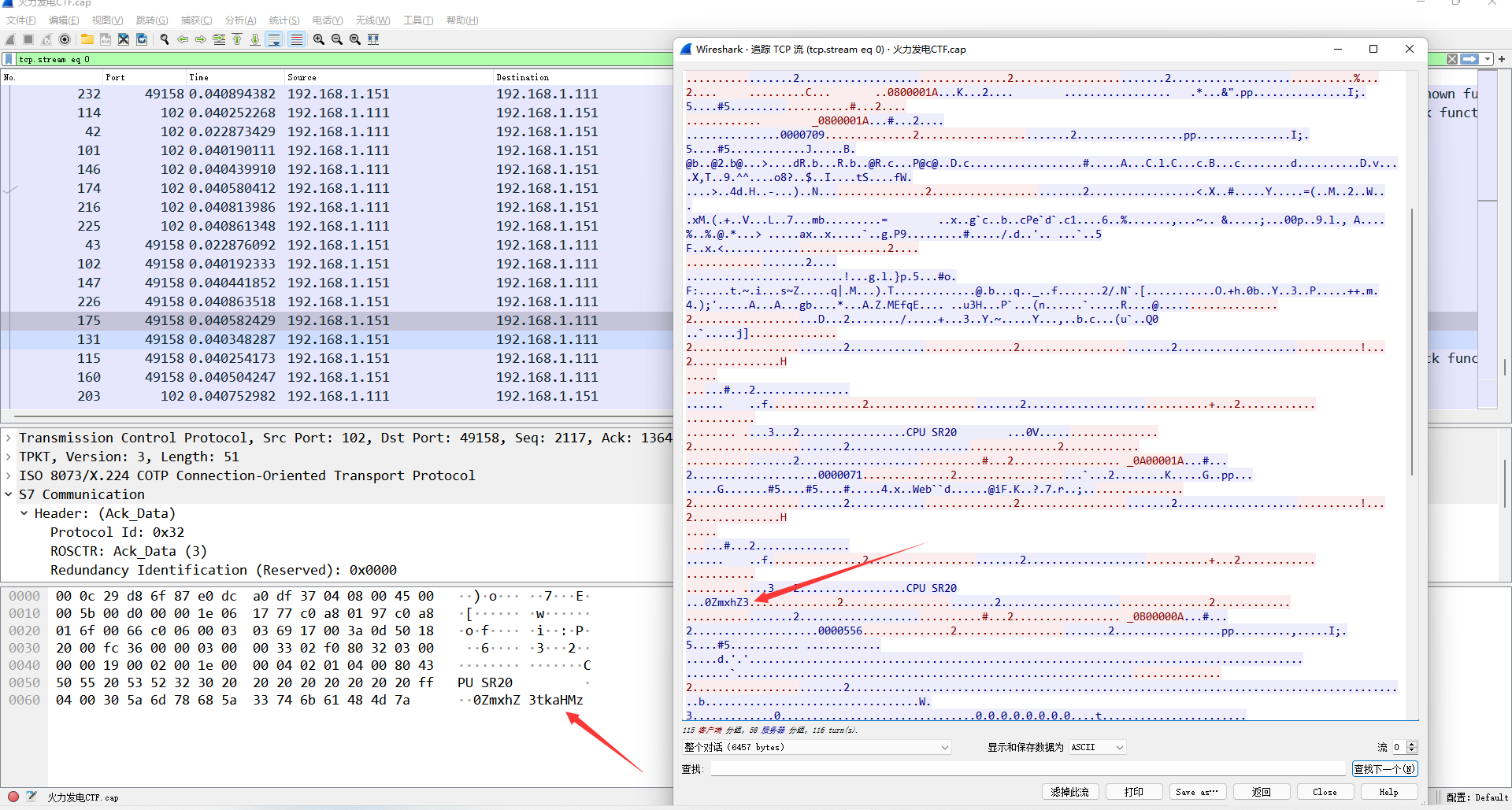This screenshot has height=810, width=1512.
Task: Click the start capture shark fin icon
Action: (11, 39)
